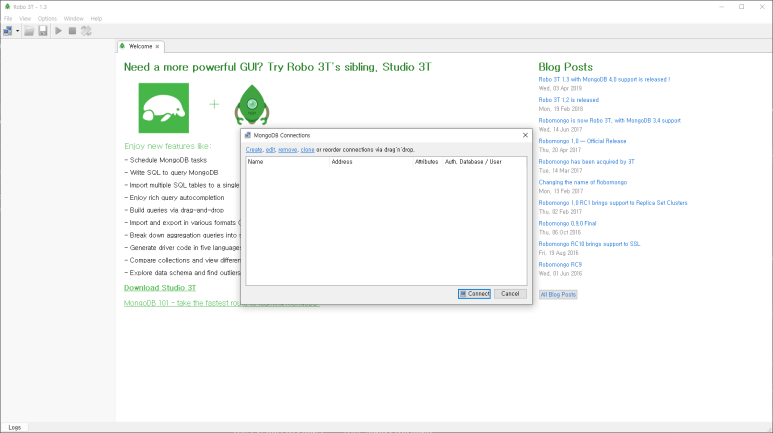Click the rotate orientation toolbar icon
Image resolution: width=773 pixels, height=433 pixels.
[x=86, y=31]
